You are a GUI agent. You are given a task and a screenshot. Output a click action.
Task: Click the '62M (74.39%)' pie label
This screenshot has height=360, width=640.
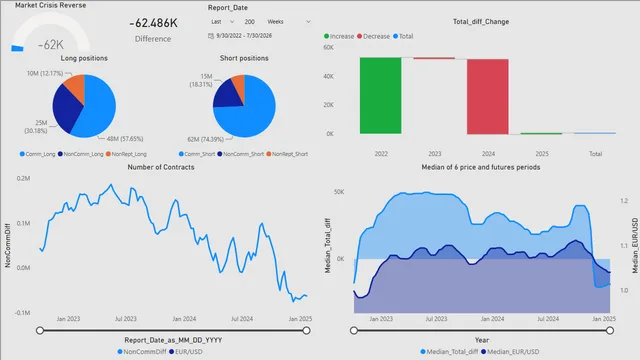point(206,139)
